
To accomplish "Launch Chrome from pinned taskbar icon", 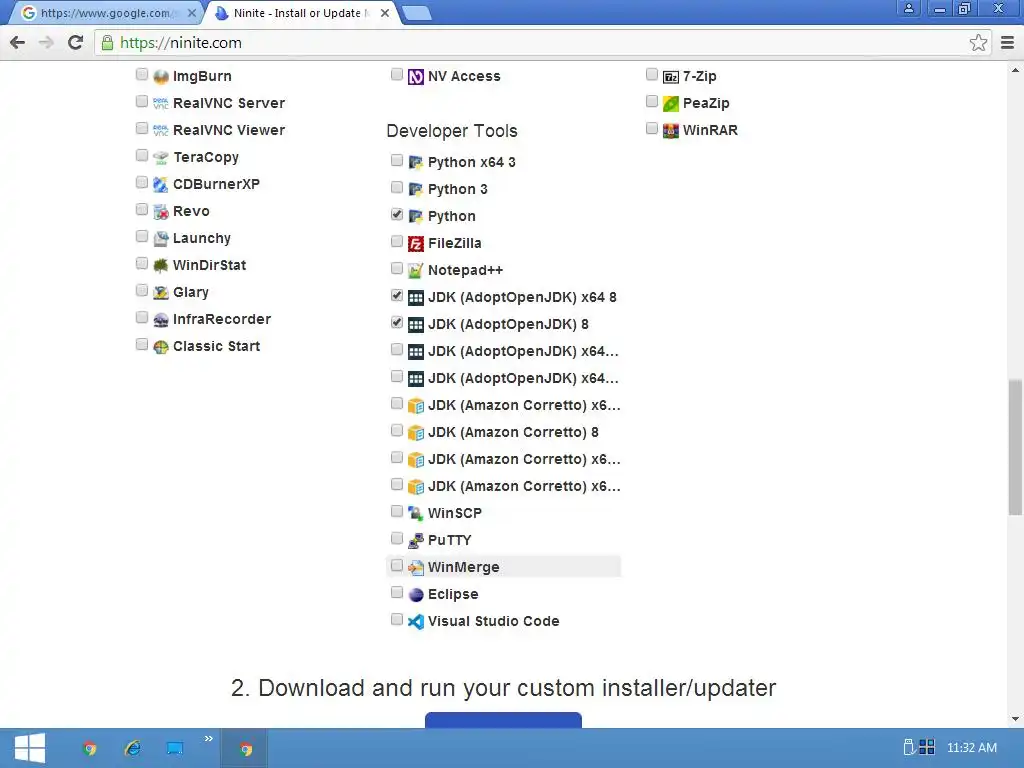I will 90,748.
